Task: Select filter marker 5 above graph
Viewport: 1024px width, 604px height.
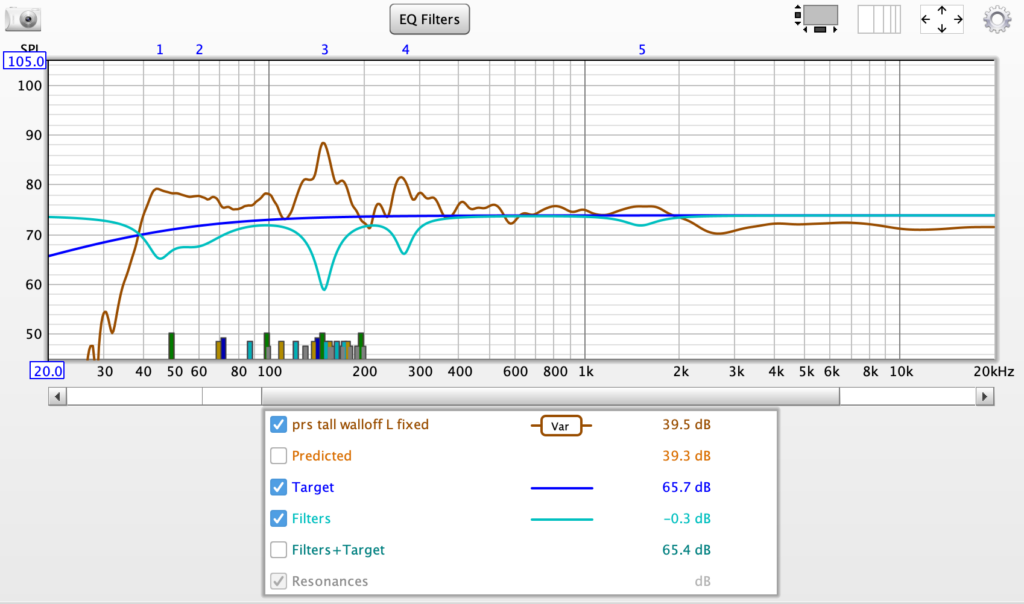Action: pyautogui.click(x=642, y=49)
